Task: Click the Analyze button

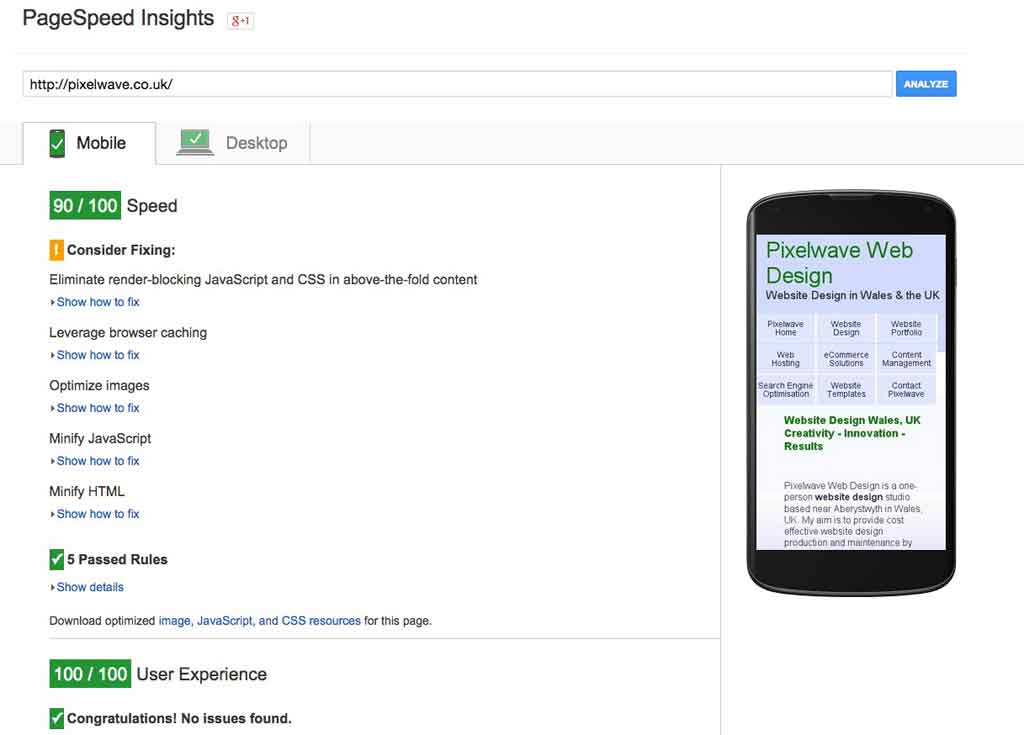Action: pos(926,84)
